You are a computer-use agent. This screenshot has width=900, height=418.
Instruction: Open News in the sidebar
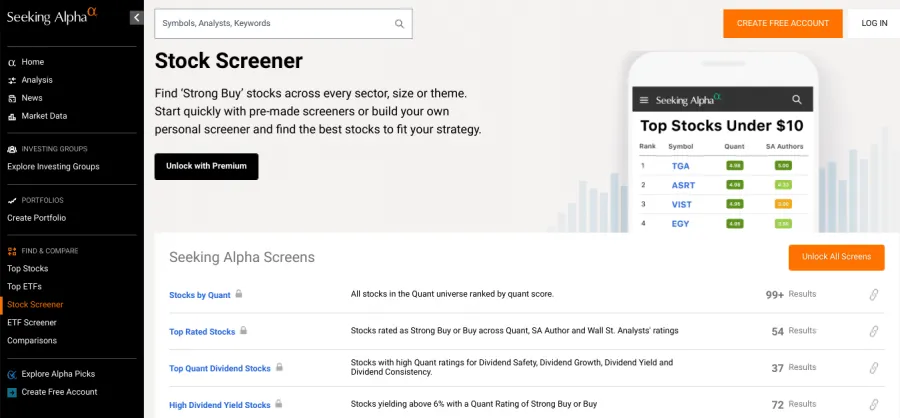click(32, 98)
